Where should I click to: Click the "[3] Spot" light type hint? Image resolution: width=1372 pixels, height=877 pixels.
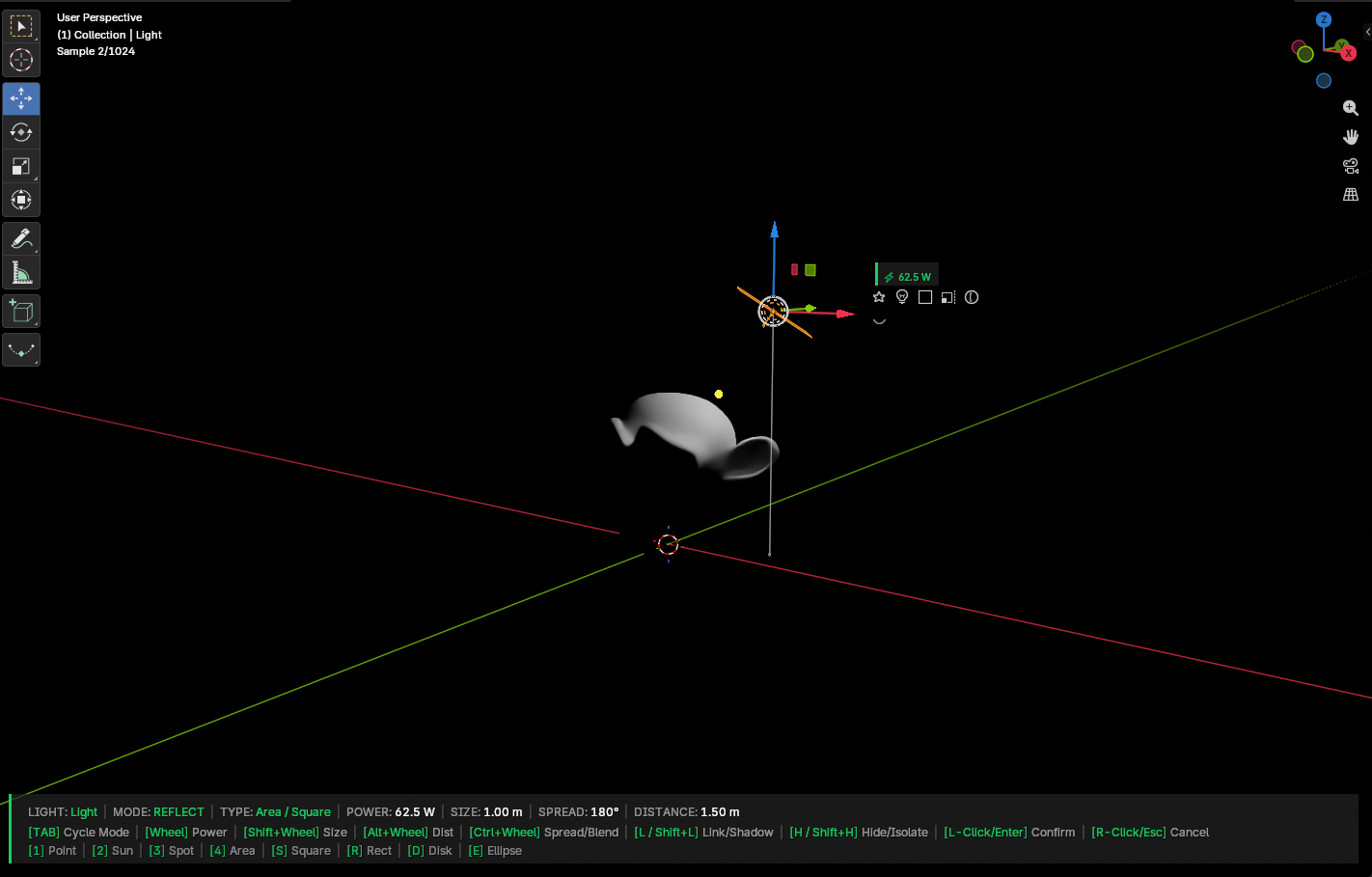coord(171,851)
